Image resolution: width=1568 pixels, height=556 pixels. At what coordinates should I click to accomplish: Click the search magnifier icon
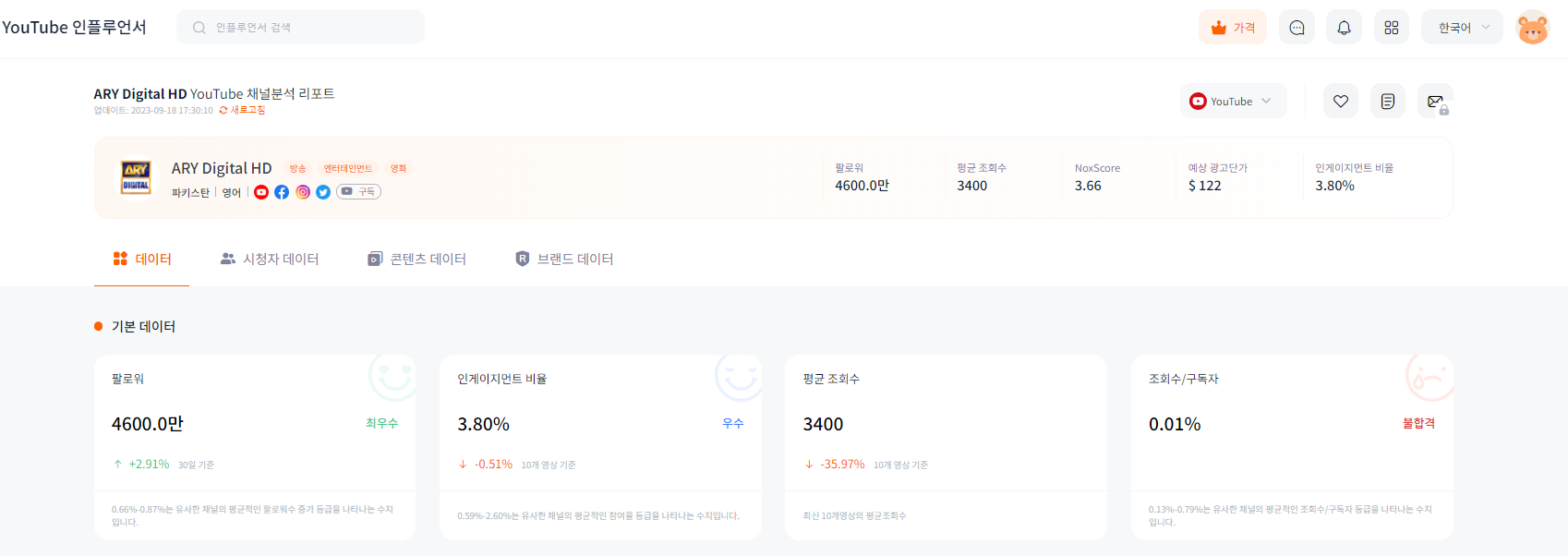(199, 28)
